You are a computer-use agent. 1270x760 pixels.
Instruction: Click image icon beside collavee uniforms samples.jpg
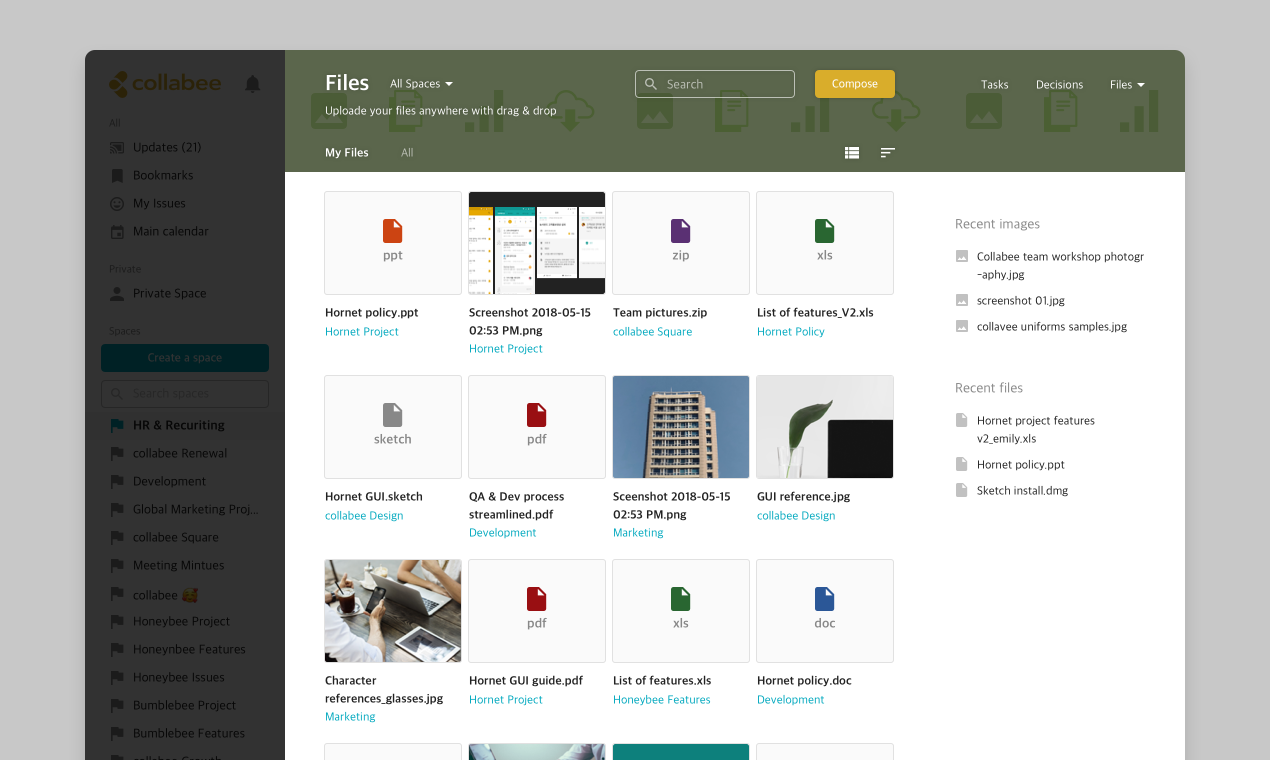click(962, 326)
